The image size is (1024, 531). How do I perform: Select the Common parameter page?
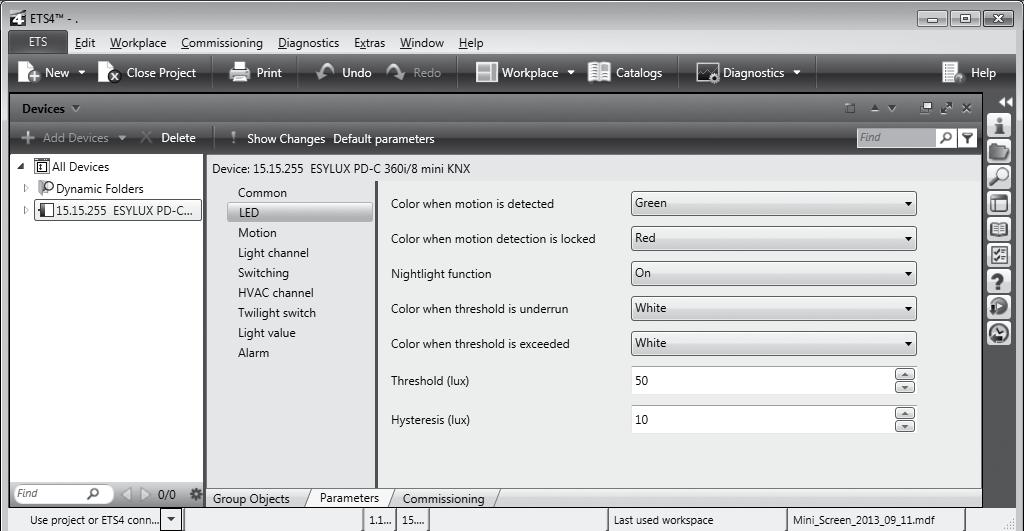tap(263, 193)
